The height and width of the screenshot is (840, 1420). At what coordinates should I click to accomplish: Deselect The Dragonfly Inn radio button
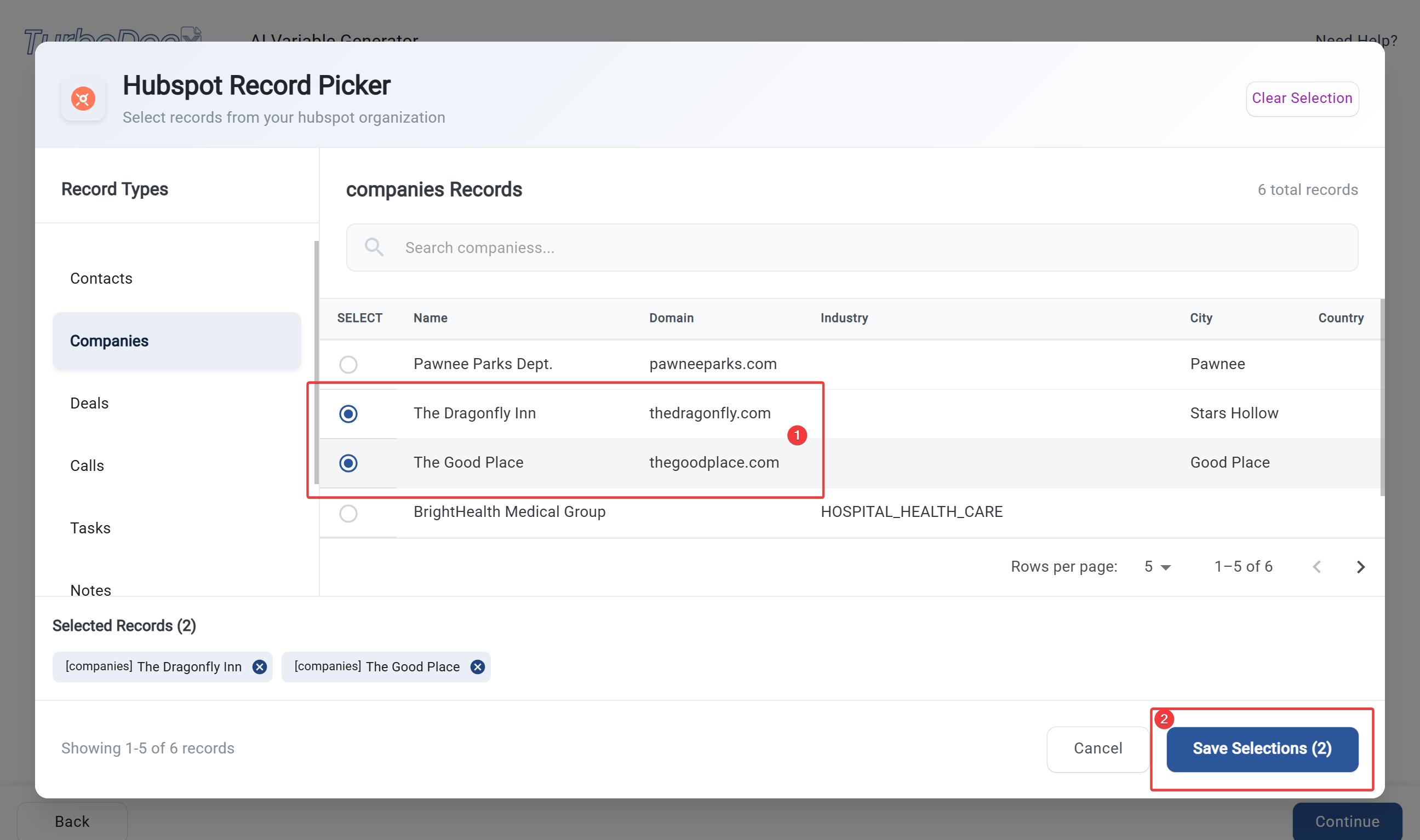348,414
